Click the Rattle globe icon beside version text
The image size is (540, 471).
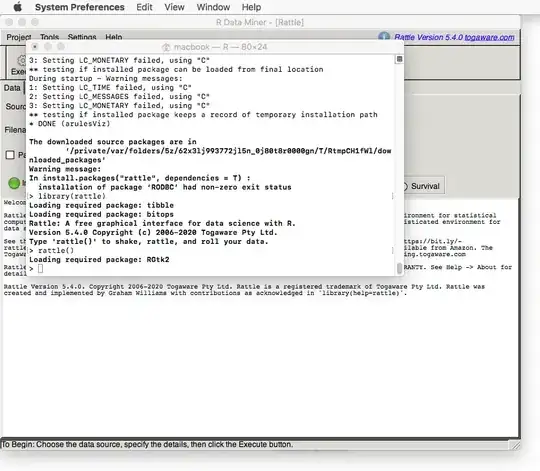click(x=384, y=36)
